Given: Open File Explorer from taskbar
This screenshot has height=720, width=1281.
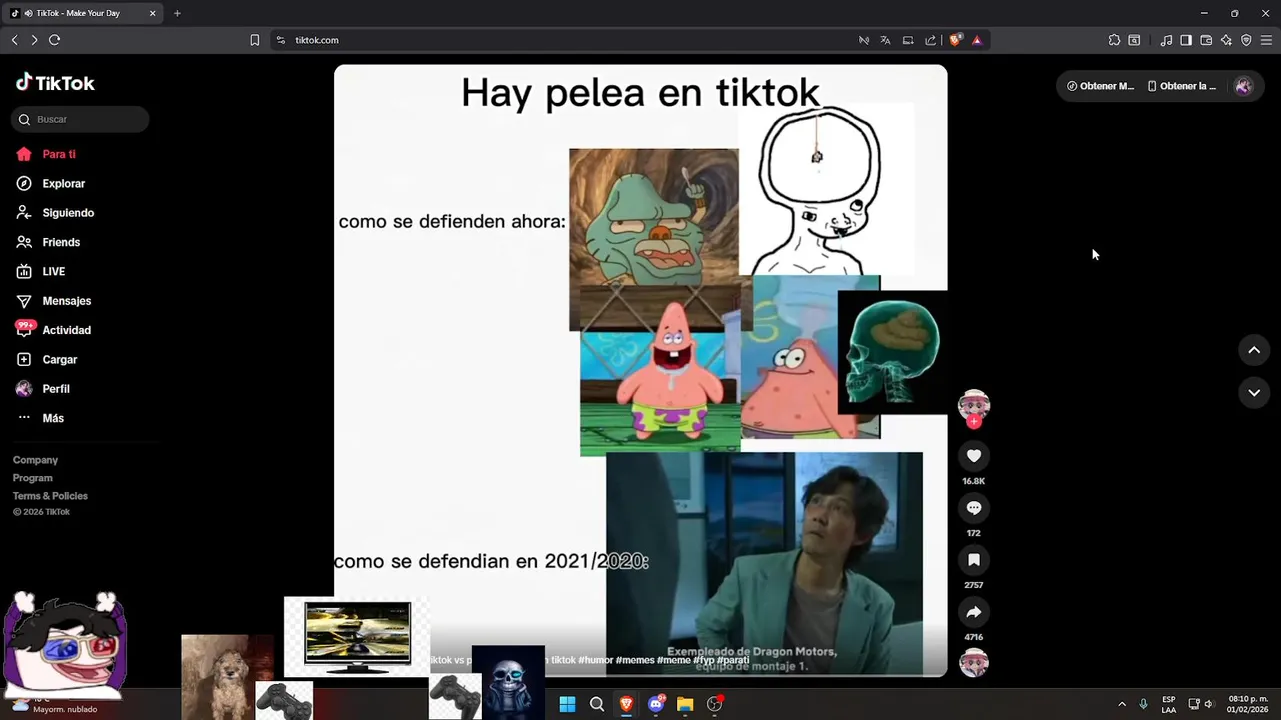Looking at the screenshot, I should pos(685,704).
